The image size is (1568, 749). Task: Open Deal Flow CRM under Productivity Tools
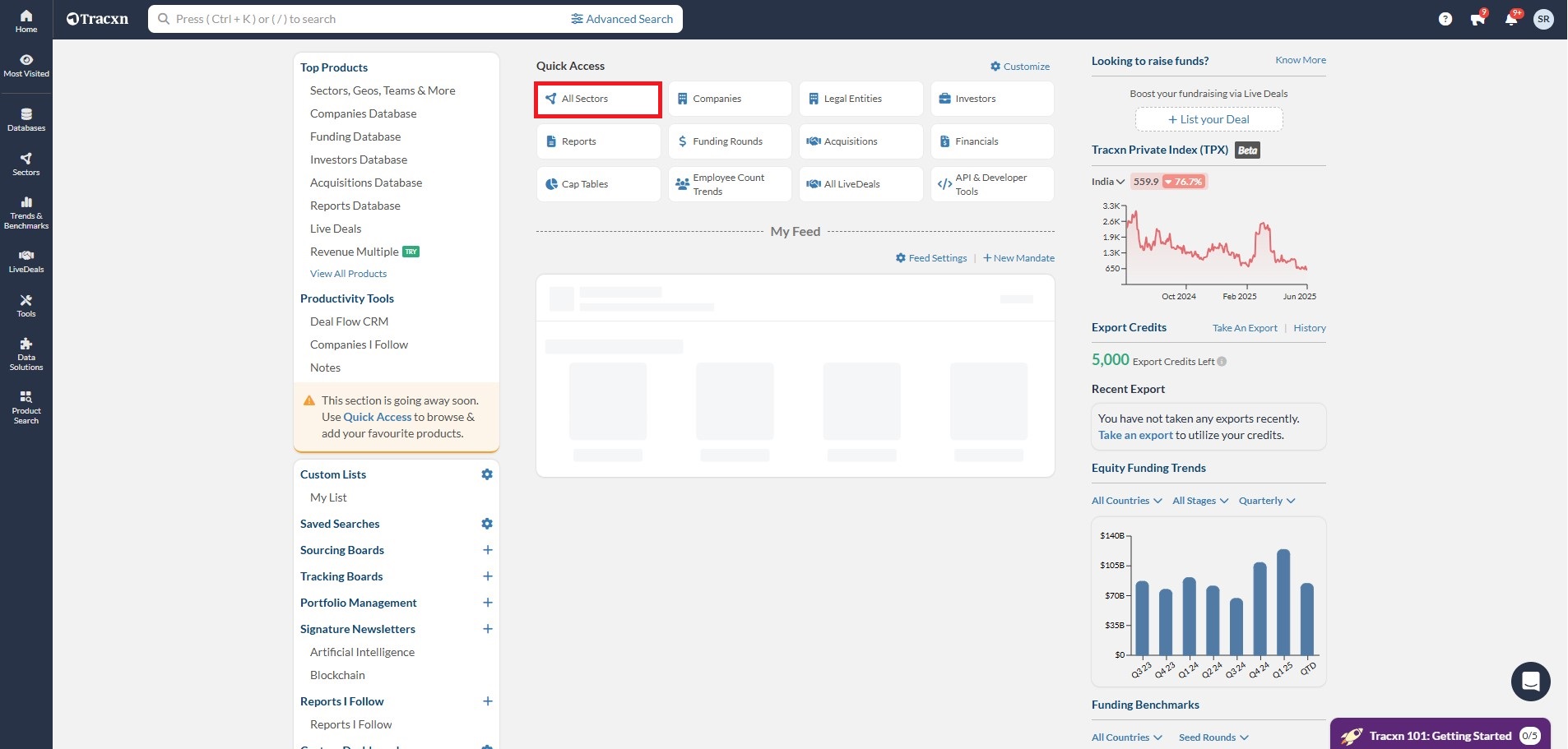tap(349, 321)
